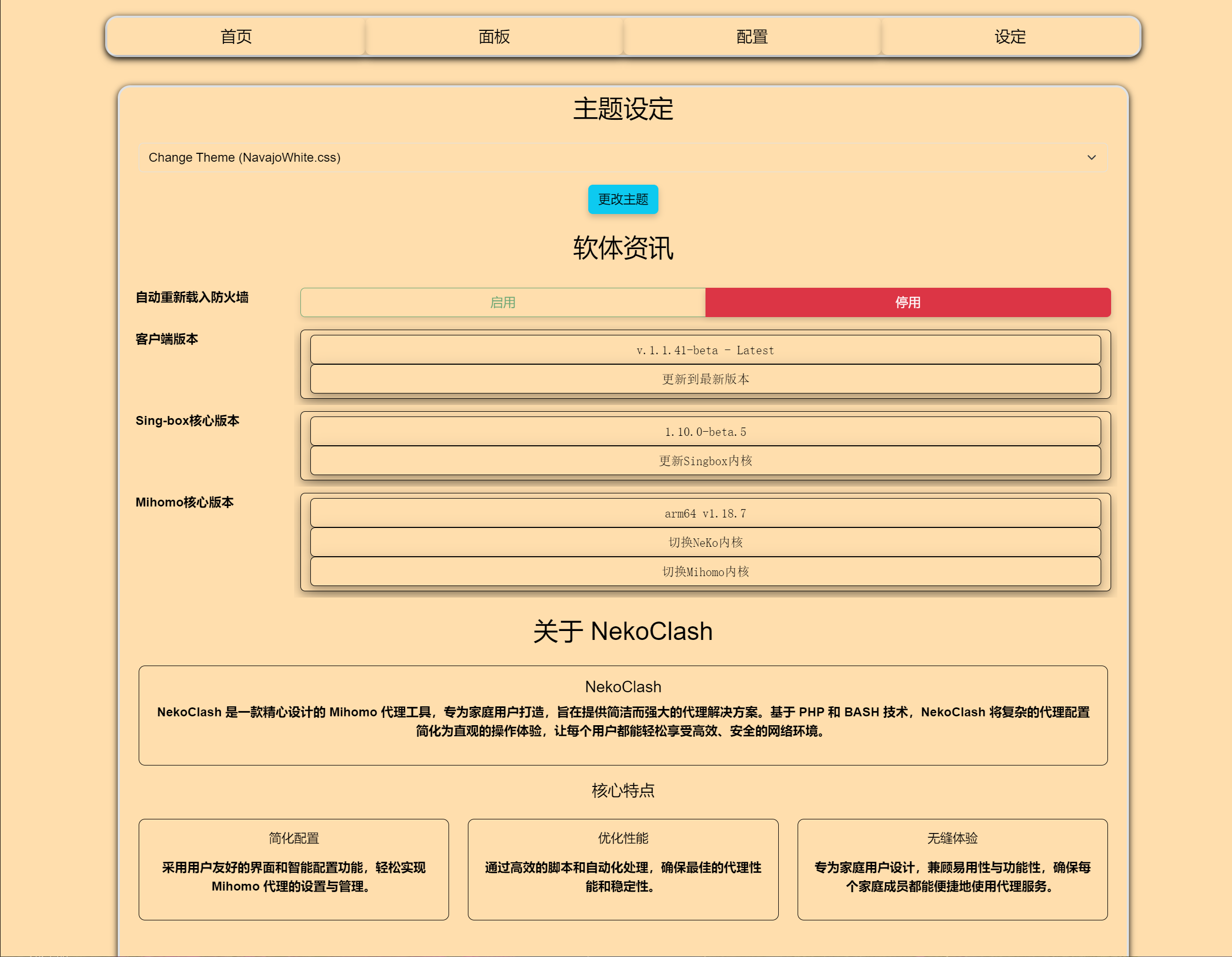Click the 主题设定 heading

click(623, 109)
